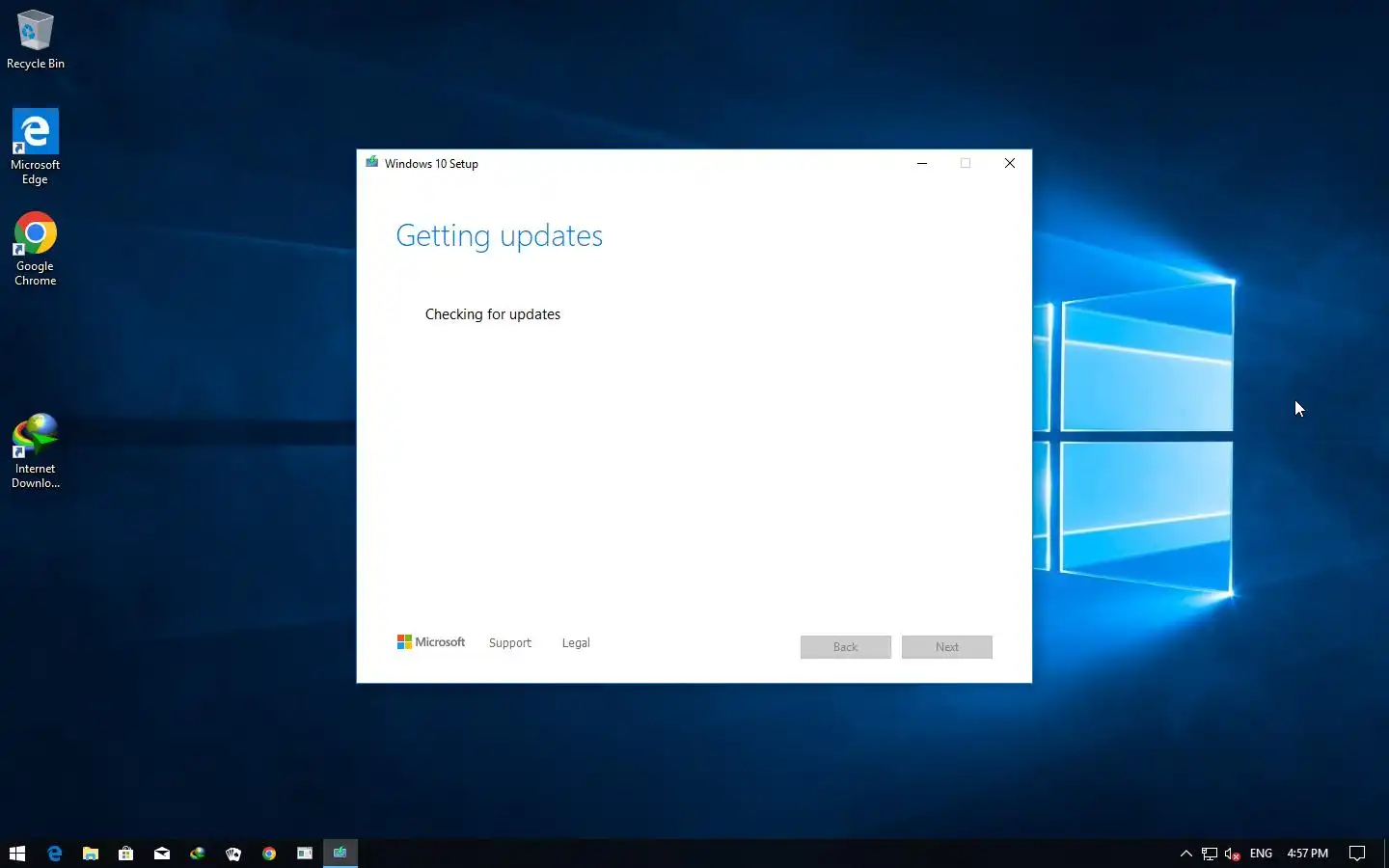This screenshot has height=868, width=1389.
Task: Open File Explorer from the taskbar
Action: pos(91,854)
